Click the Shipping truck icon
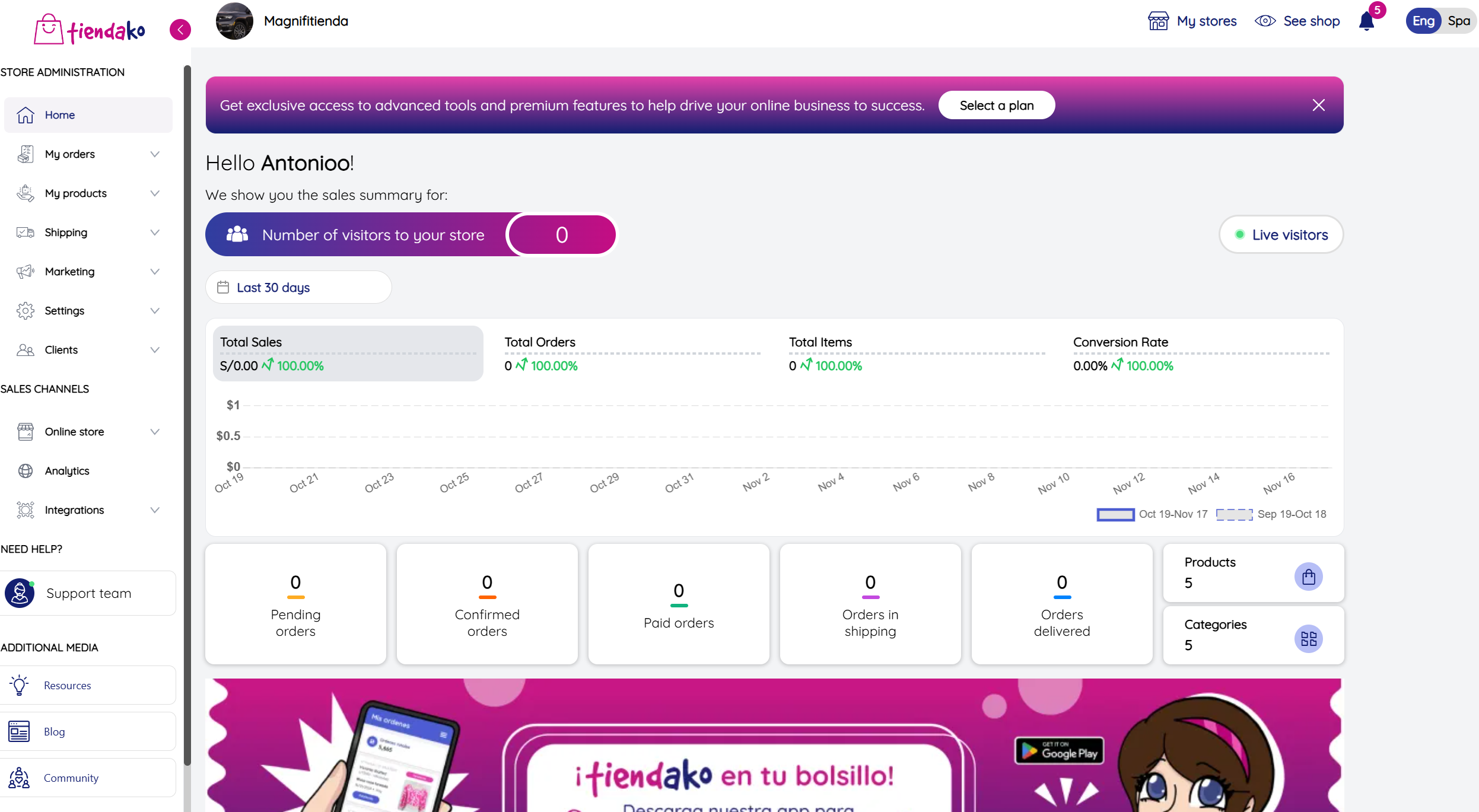Screen dimensions: 1479x812 tap(26, 233)
